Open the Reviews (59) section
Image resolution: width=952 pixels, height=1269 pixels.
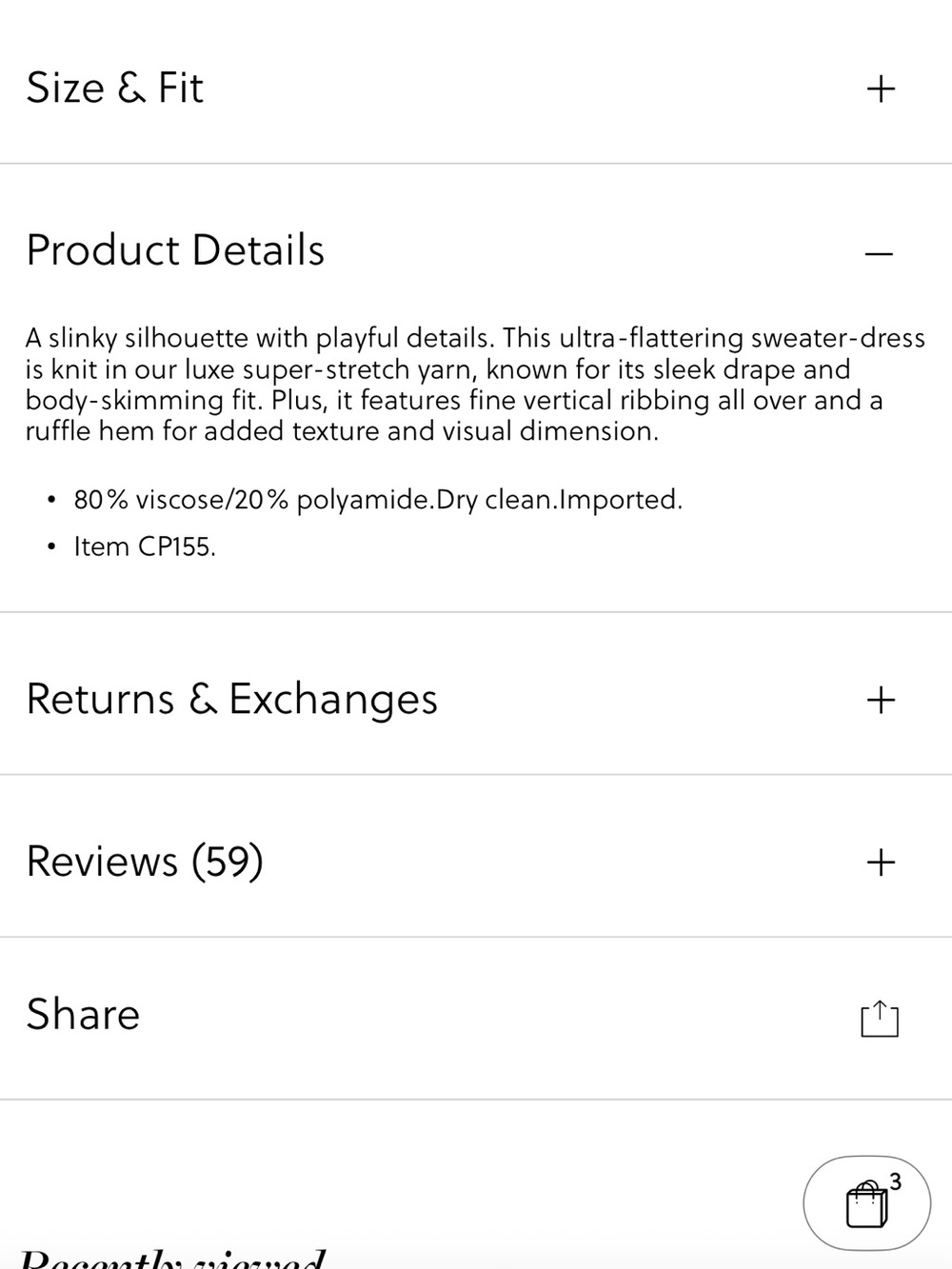(145, 862)
